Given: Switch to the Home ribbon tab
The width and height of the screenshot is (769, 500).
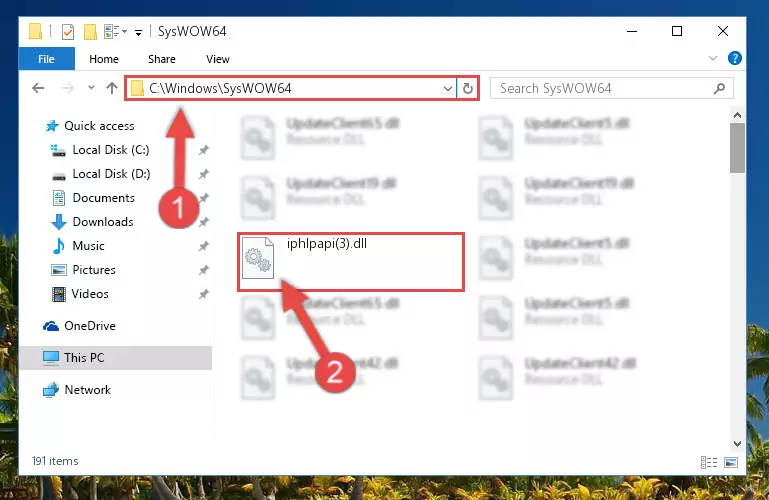Looking at the screenshot, I should [104, 59].
